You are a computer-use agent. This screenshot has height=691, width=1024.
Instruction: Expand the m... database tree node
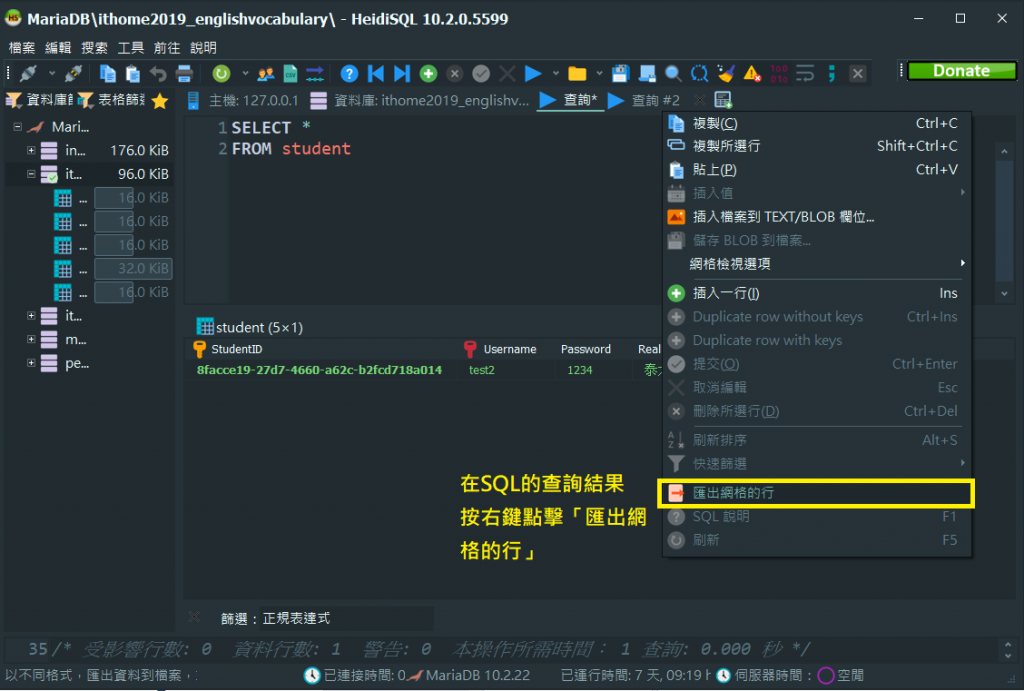tap(31, 339)
